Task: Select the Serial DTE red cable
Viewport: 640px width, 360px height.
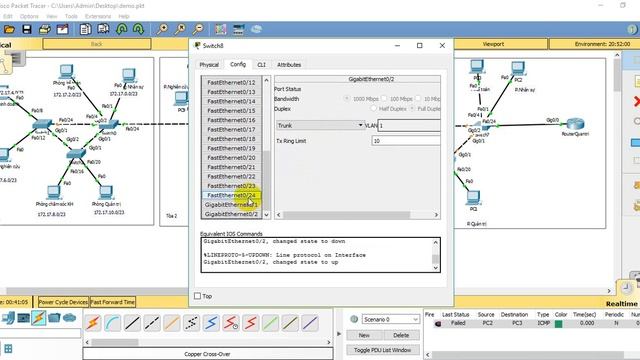Action: click(x=250, y=323)
